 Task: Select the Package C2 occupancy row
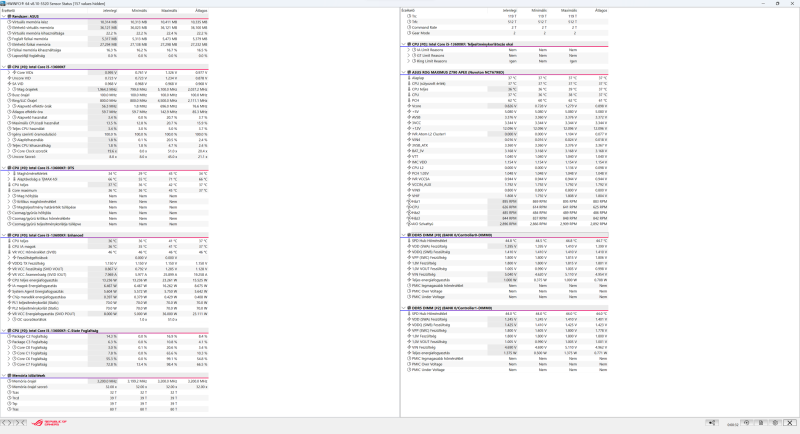[x=105, y=337]
